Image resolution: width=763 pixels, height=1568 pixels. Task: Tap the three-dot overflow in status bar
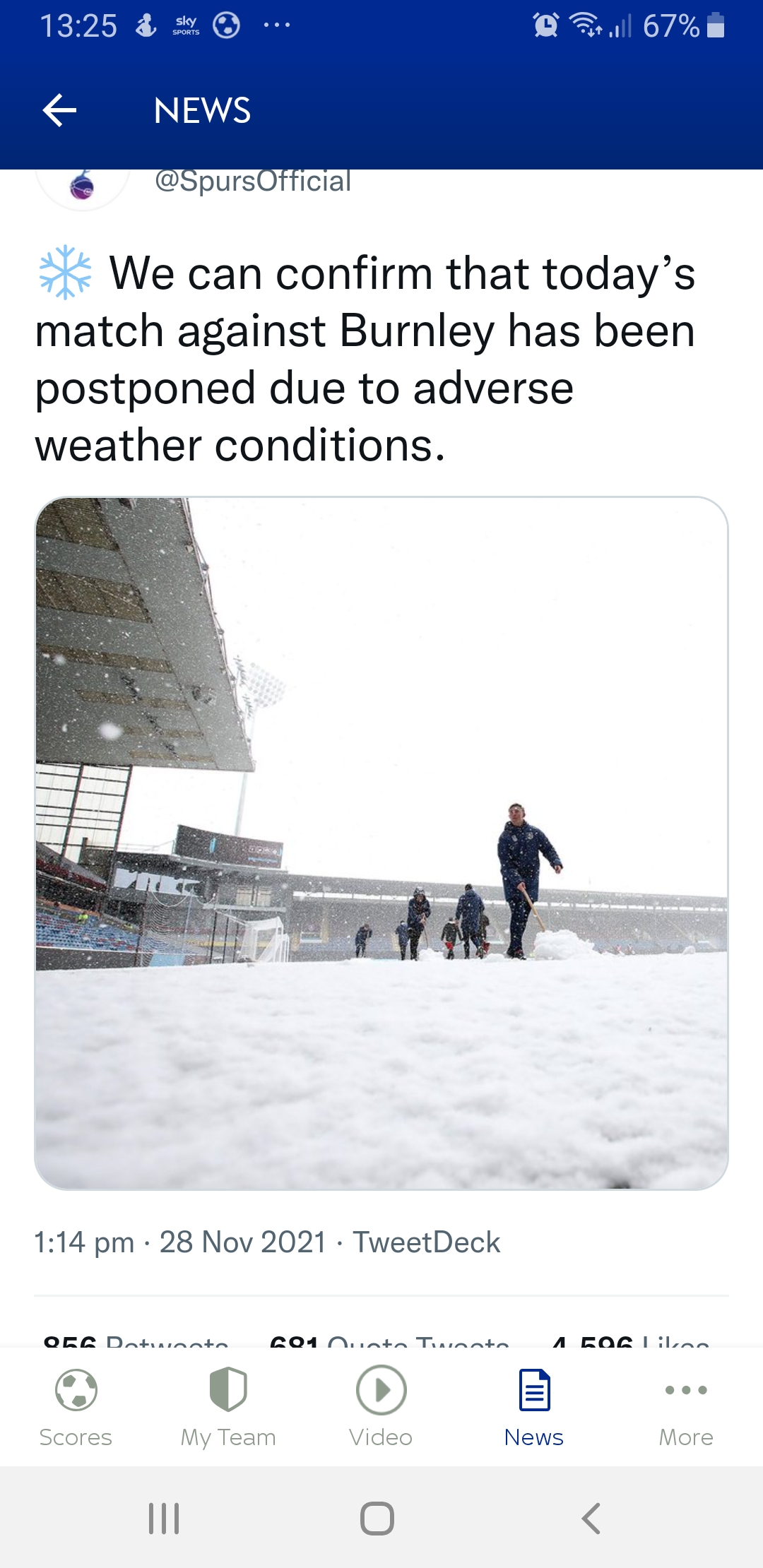(x=276, y=26)
